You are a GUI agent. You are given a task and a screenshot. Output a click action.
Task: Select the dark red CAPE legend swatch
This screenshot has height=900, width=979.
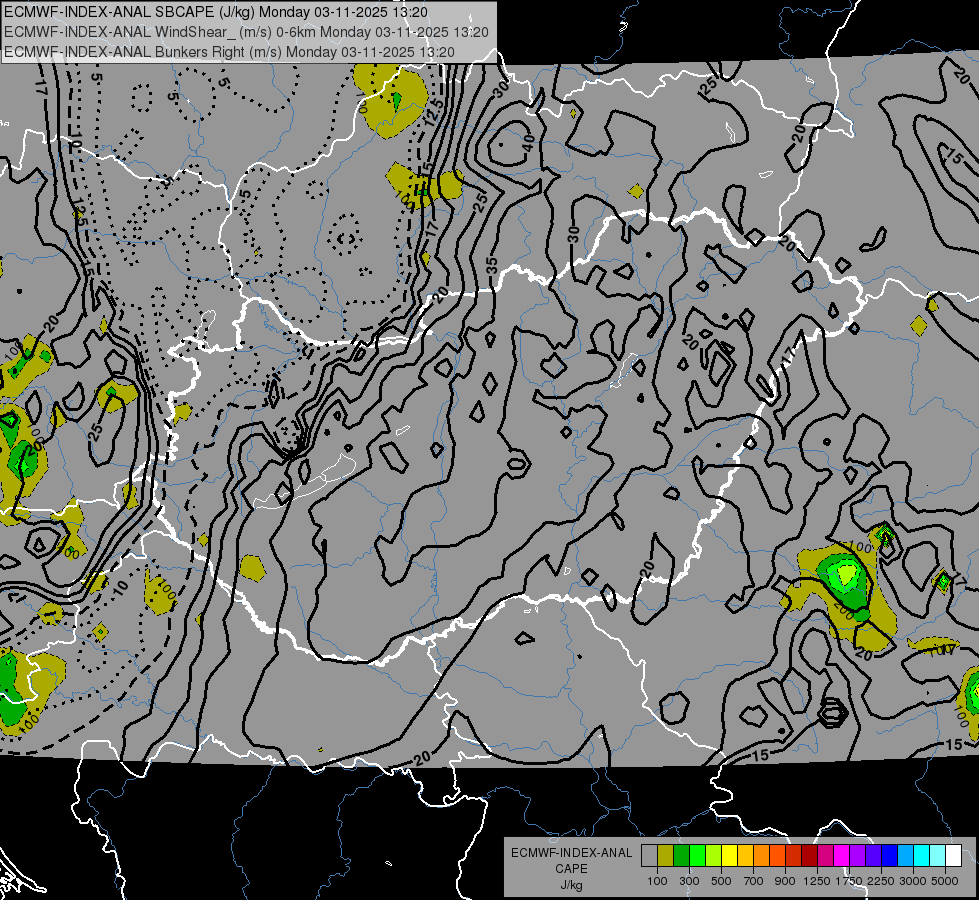(x=809, y=855)
